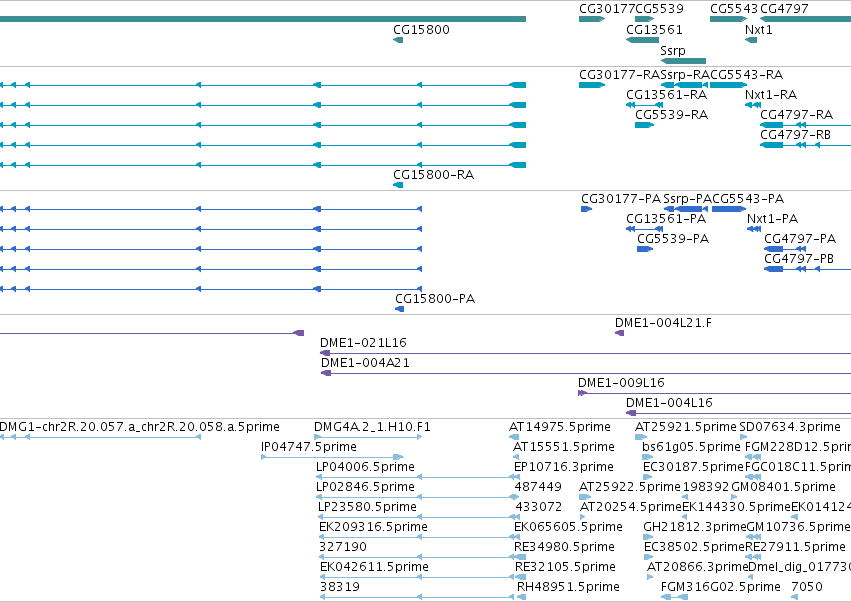Select the SD07634.3prime EST label

(x=790, y=427)
